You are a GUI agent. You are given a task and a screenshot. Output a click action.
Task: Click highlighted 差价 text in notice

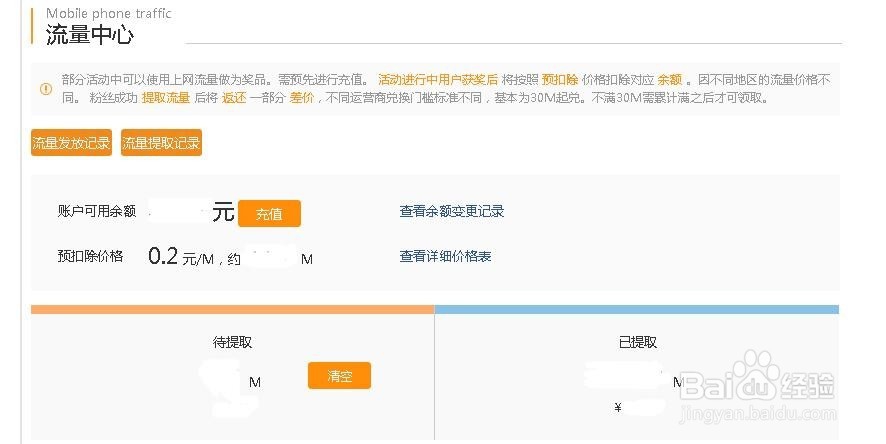[302, 98]
